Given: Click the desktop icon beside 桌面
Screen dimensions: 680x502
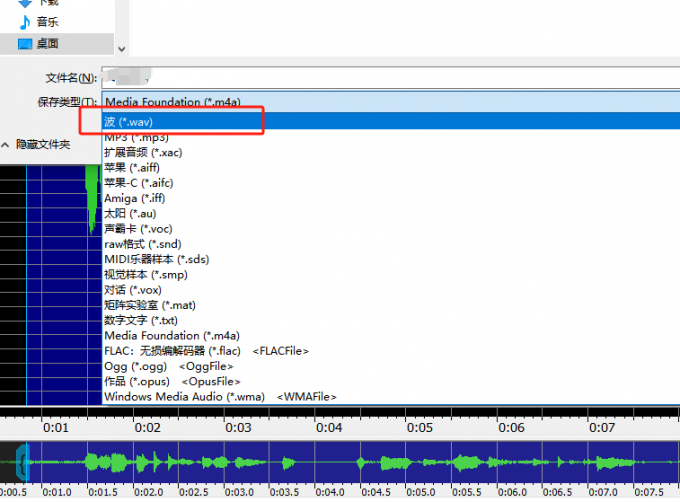Looking at the screenshot, I should click(x=25, y=44).
